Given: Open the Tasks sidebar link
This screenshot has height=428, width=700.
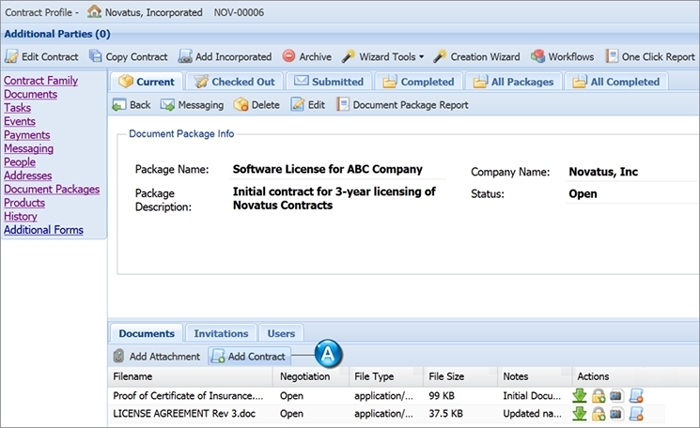Looking at the screenshot, I should [17, 108].
